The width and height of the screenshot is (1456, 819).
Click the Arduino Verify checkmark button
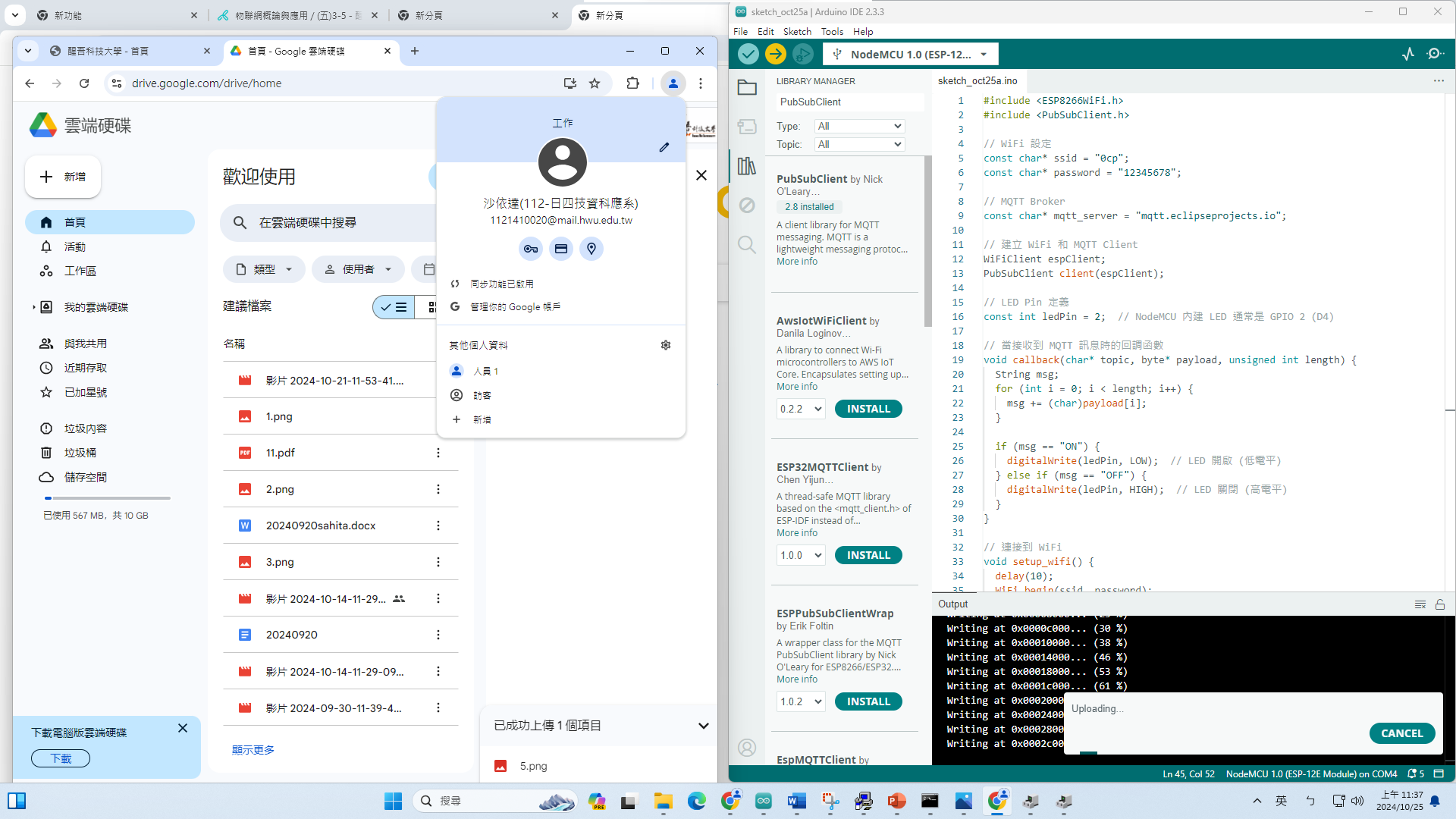point(748,54)
